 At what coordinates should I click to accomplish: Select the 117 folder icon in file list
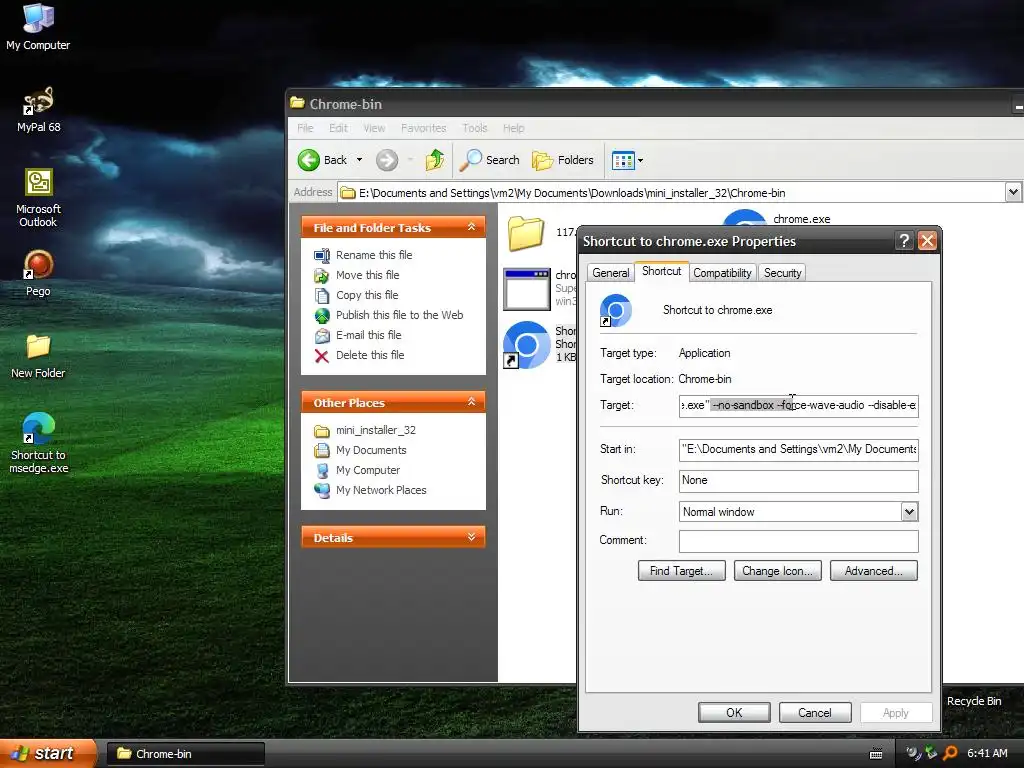tap(526, 233)
